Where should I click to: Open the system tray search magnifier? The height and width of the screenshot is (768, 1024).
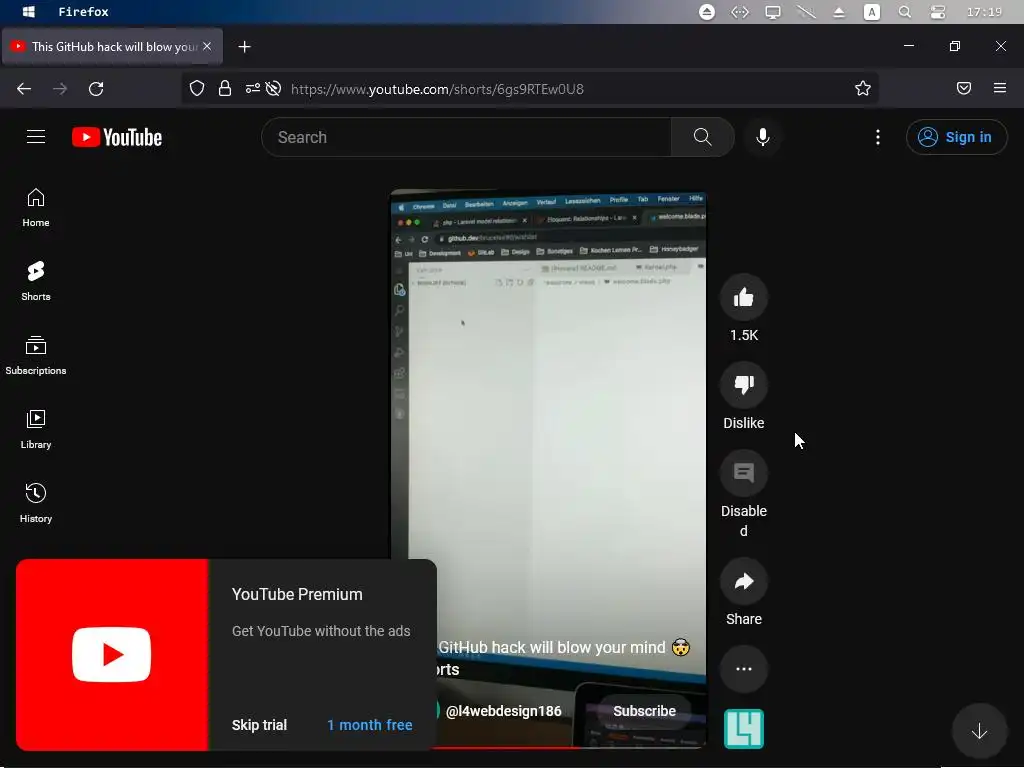pyautogui.click(x=904, y=12)
